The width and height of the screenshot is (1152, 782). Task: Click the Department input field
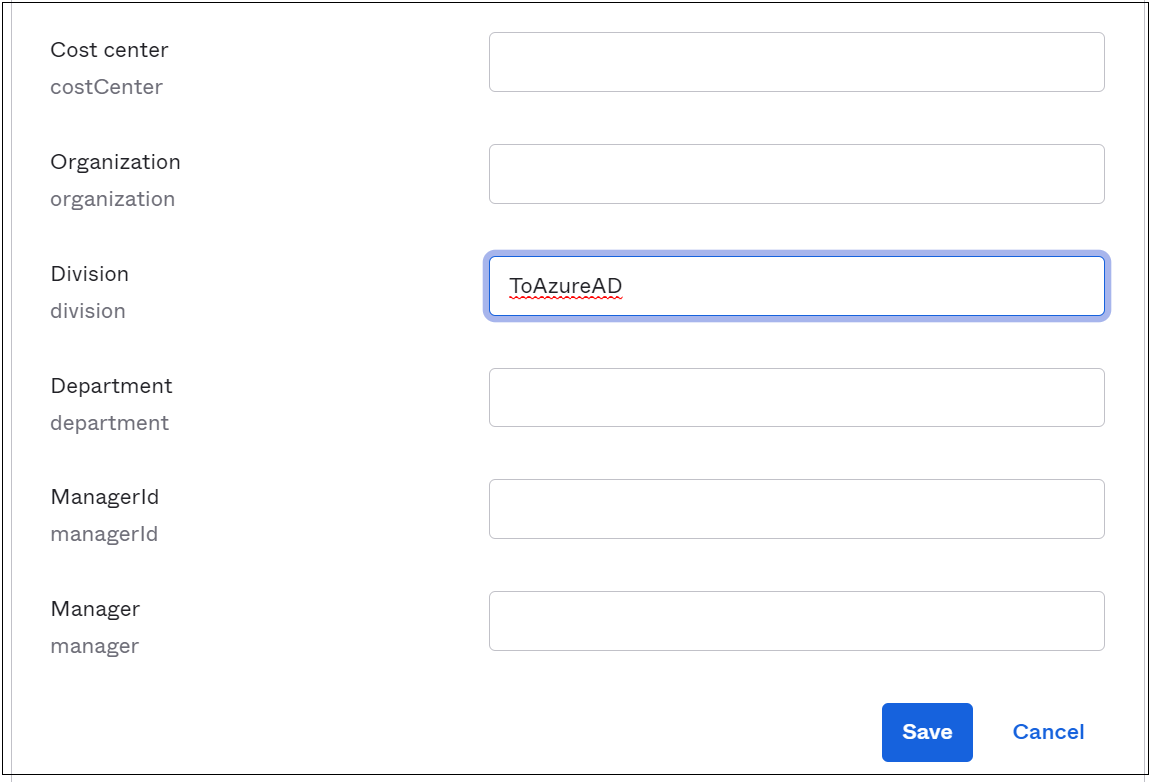(795, 397)
